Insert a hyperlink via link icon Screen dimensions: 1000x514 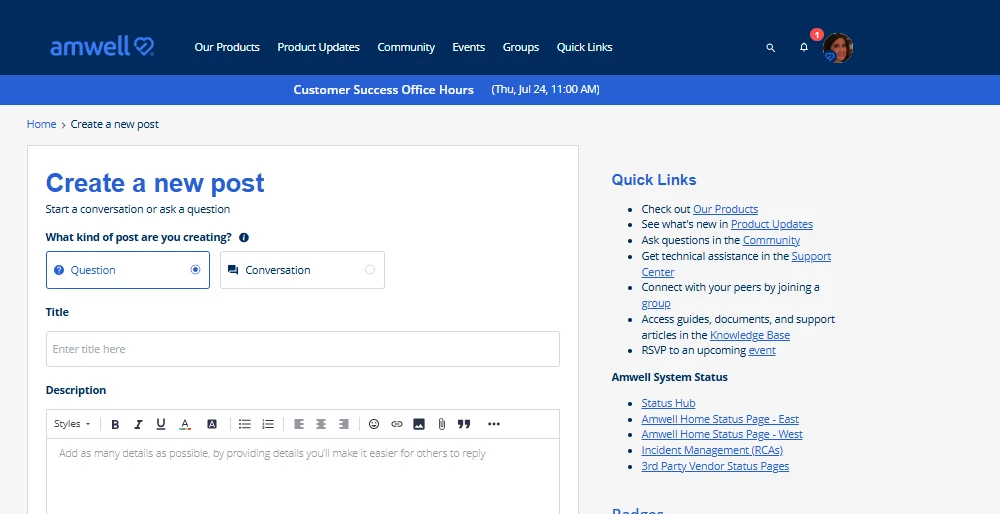click(397, 424)
